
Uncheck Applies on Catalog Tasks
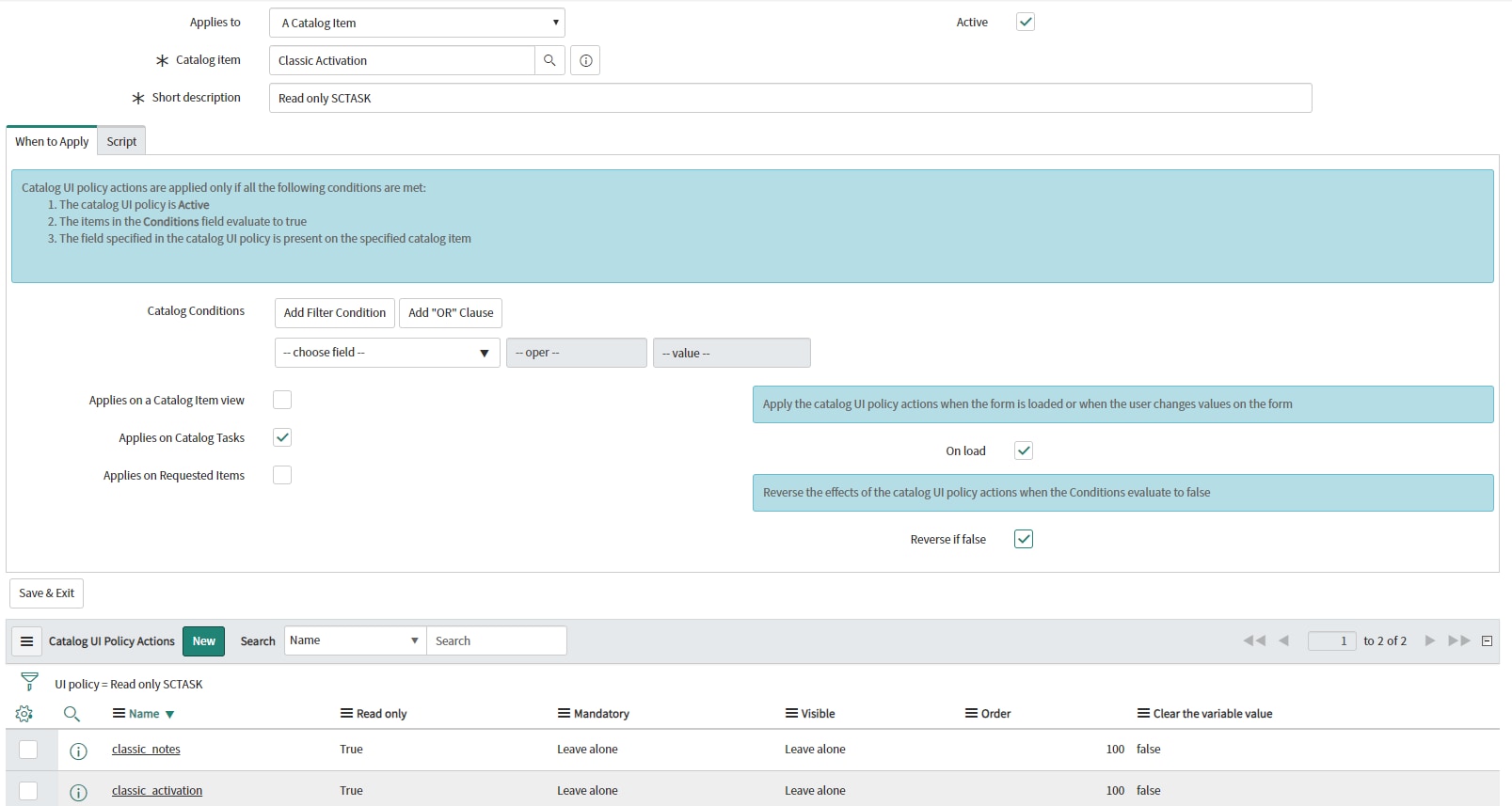pyautogui.click(x=282, y=437)
